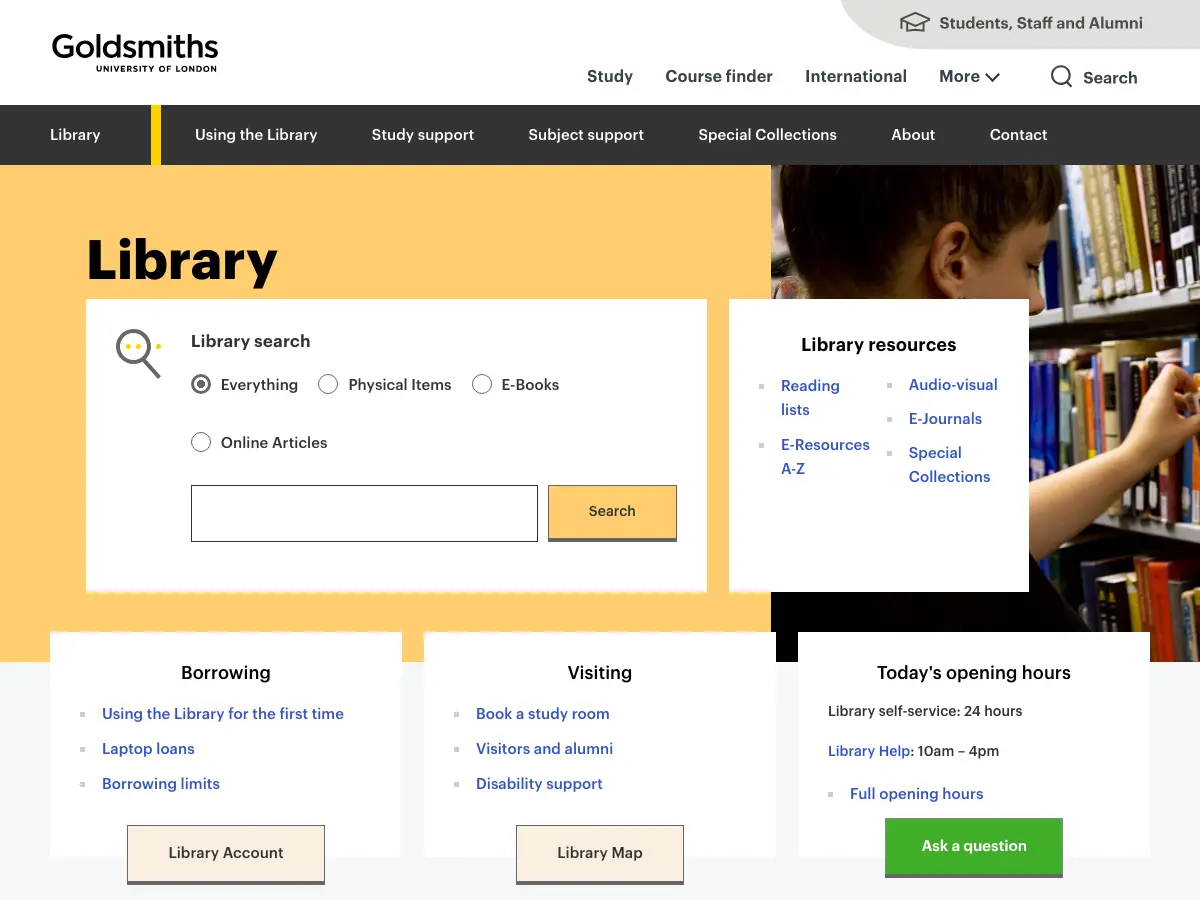
Task: Open the Using the Library tab
Action: pos(256,134)
